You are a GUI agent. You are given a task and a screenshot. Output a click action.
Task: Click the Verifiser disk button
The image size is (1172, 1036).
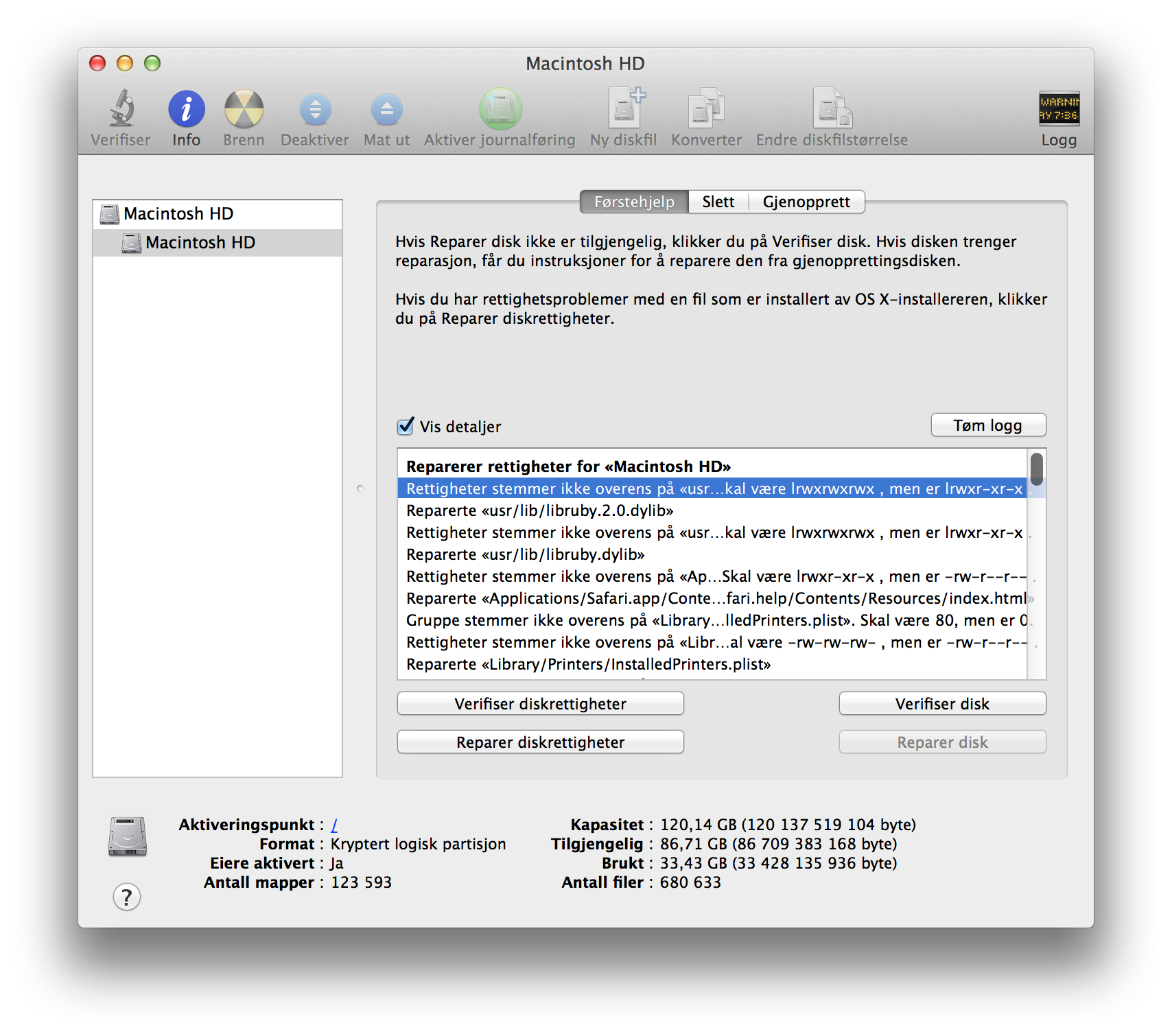(942, 704)
